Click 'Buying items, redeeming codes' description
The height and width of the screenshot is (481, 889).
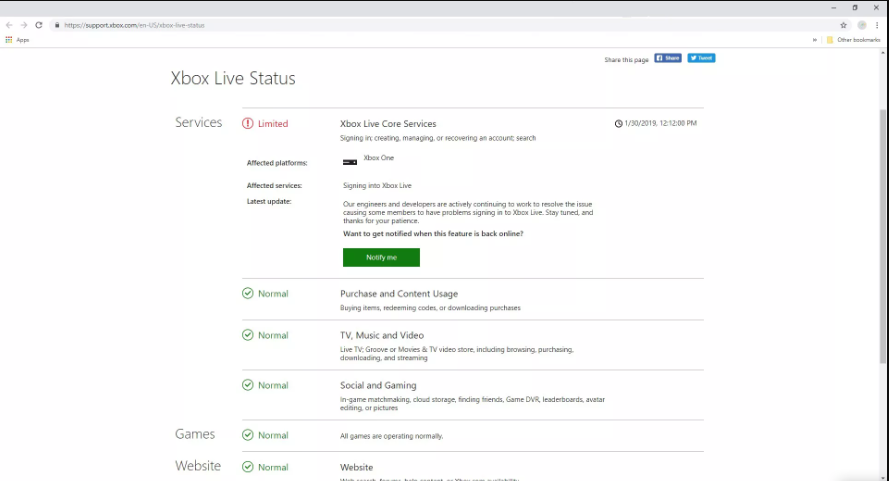(430, 308)
